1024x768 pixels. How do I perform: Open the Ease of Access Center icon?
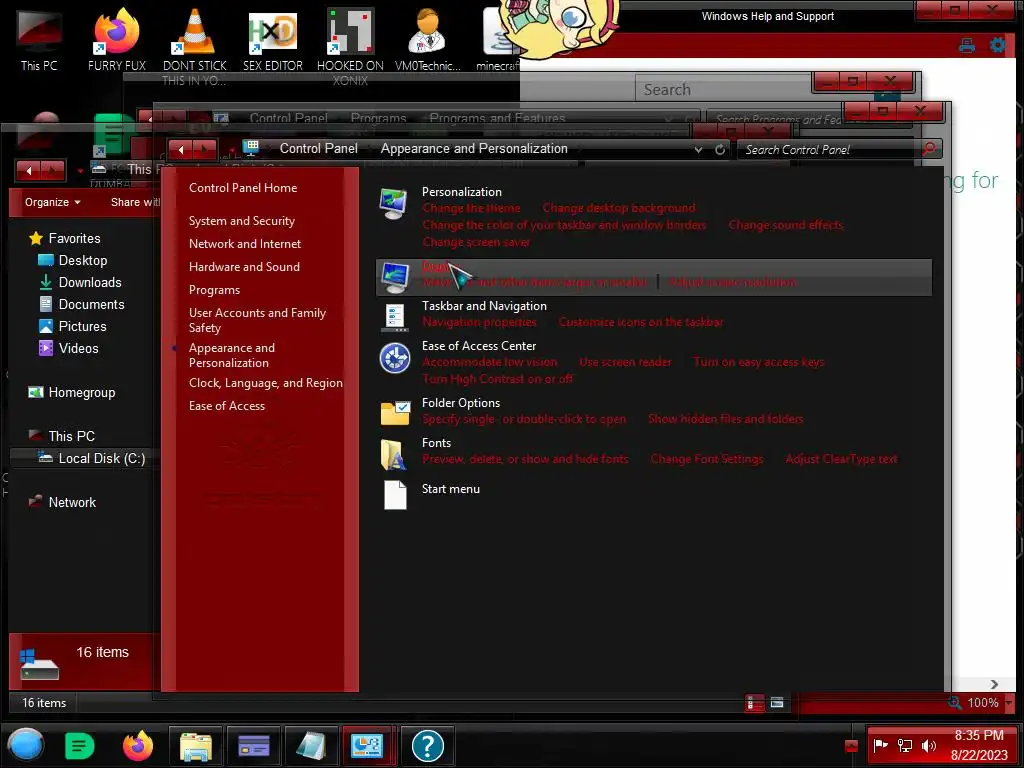(394, 358)
